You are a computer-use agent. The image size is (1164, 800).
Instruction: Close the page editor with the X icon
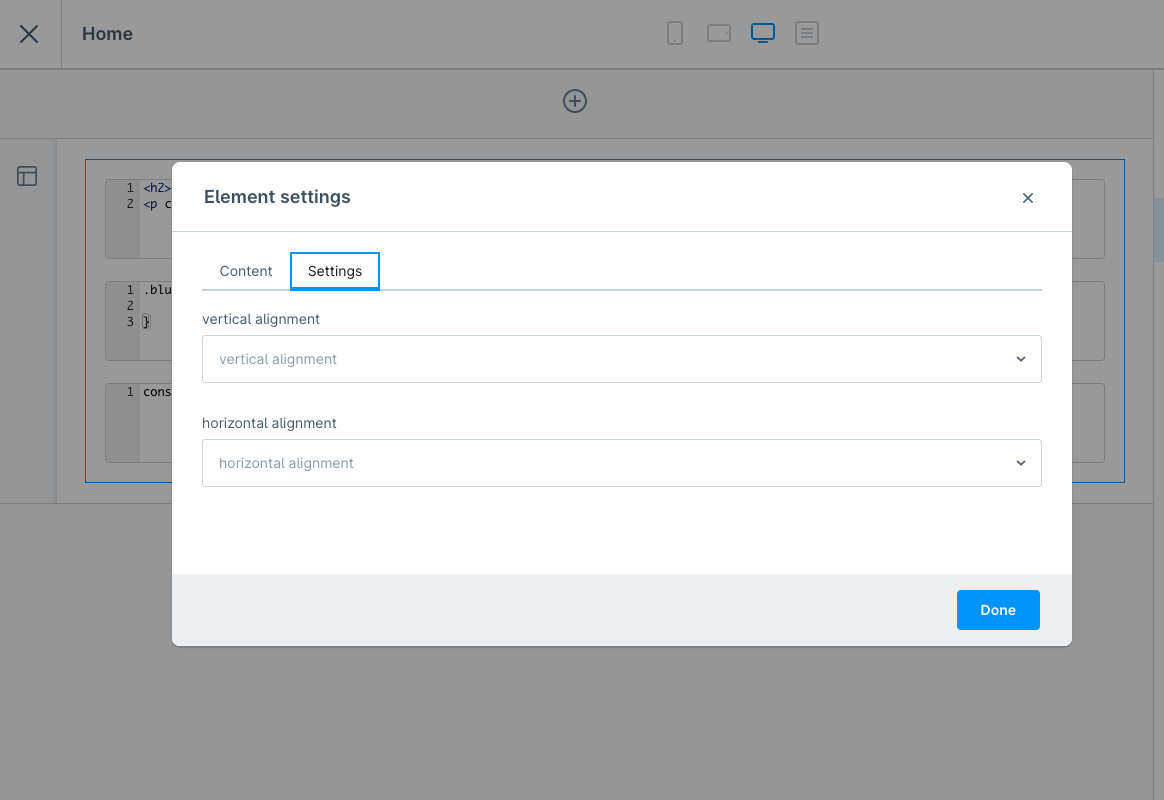click(x=29, y=34)
